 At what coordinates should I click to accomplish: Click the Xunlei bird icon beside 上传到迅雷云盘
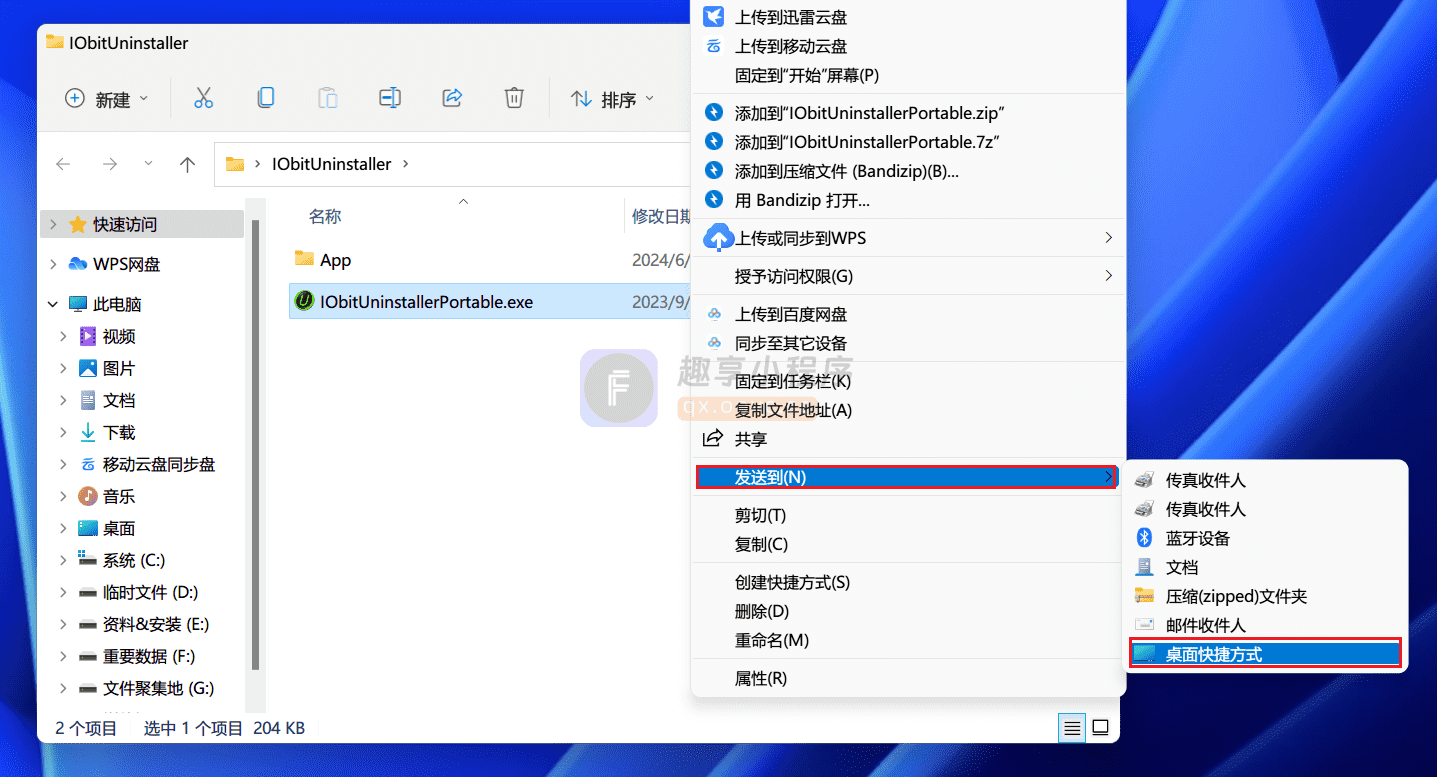(x=713, y=17)
